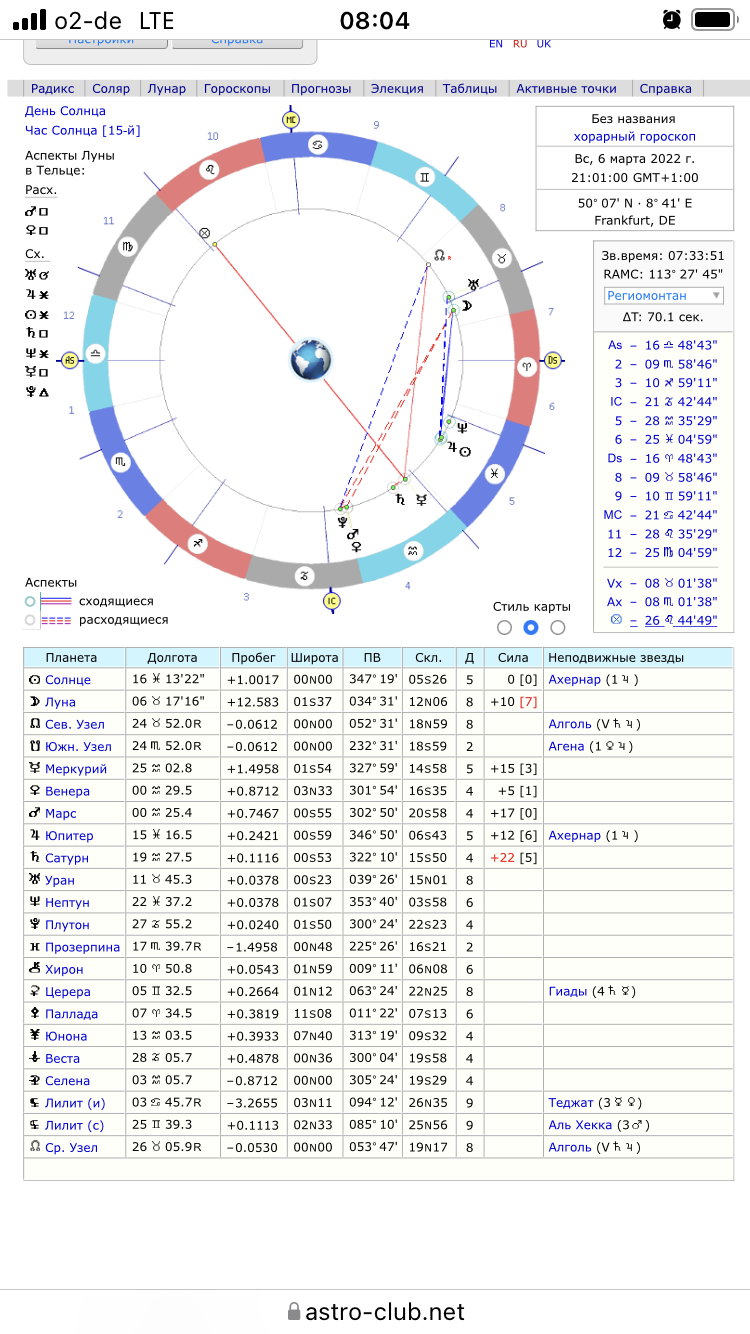Click the Долгота column header
750x1334 pixels.
click(173, 658)
